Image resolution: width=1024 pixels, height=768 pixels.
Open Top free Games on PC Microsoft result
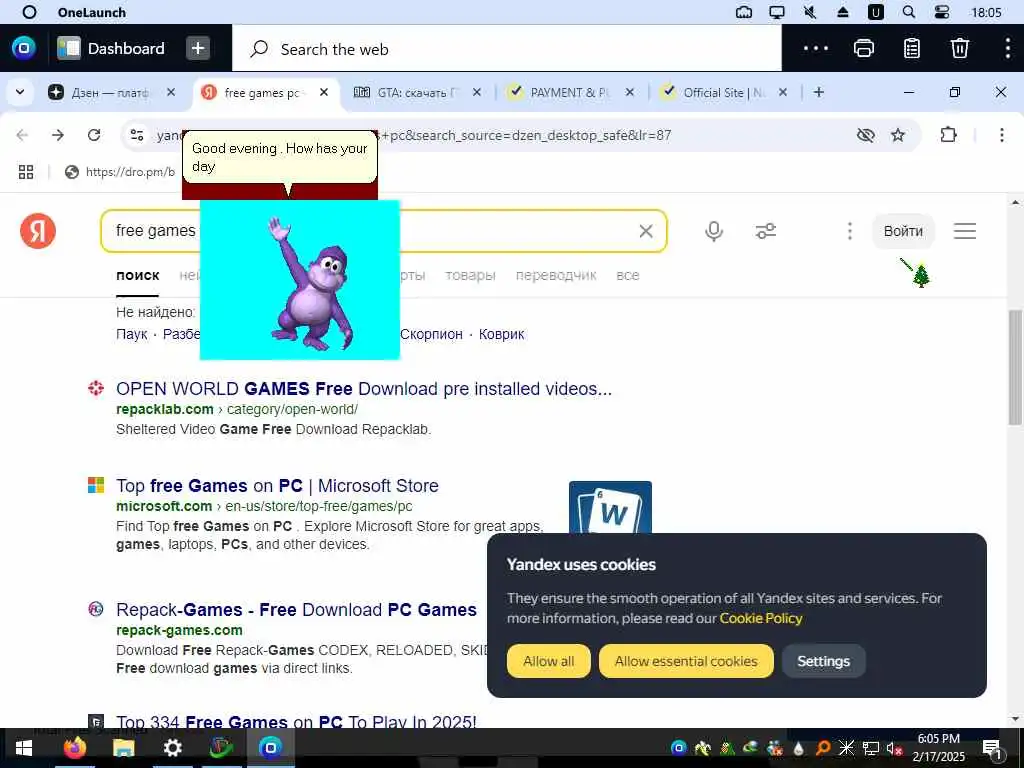click(277, 486)
